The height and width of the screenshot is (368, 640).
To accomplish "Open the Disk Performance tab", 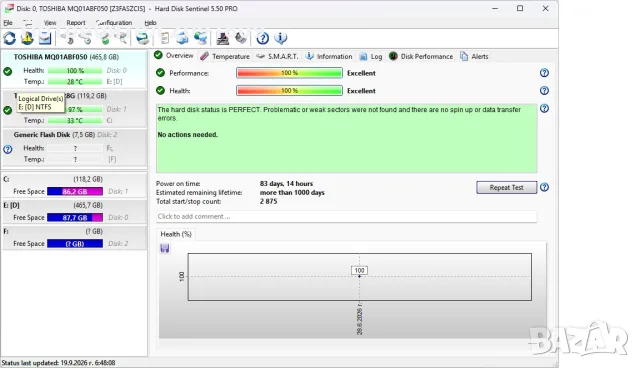I will pyautogui.click(x=421, y=56).
